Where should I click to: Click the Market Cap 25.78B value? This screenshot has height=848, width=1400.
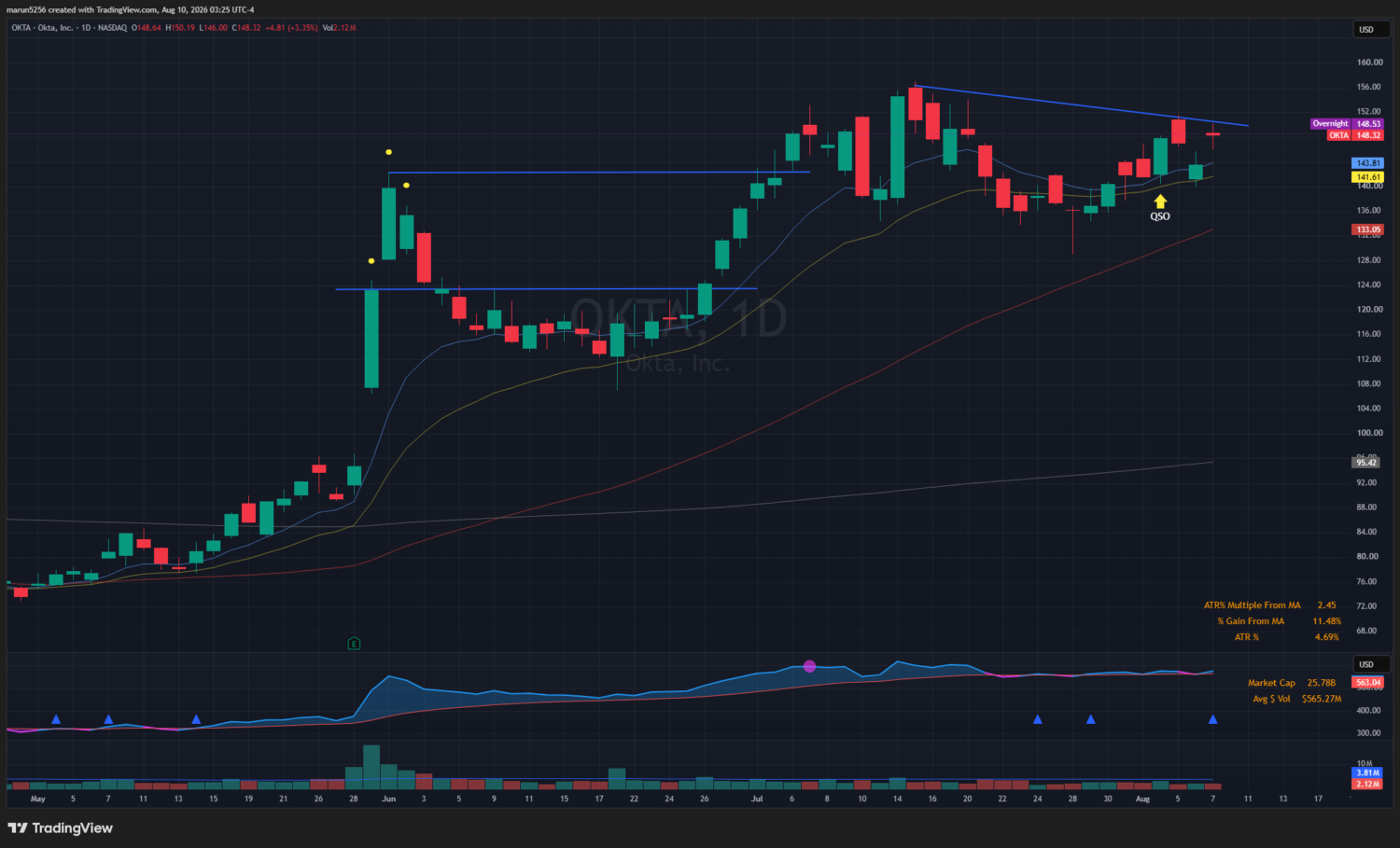point(1322,683)
